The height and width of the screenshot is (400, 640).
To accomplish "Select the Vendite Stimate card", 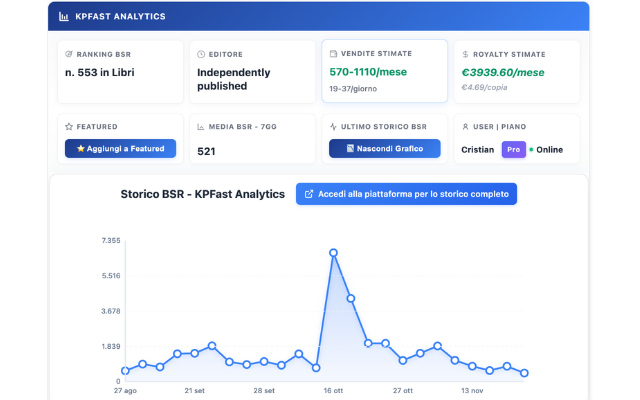I will click(384, 71).
